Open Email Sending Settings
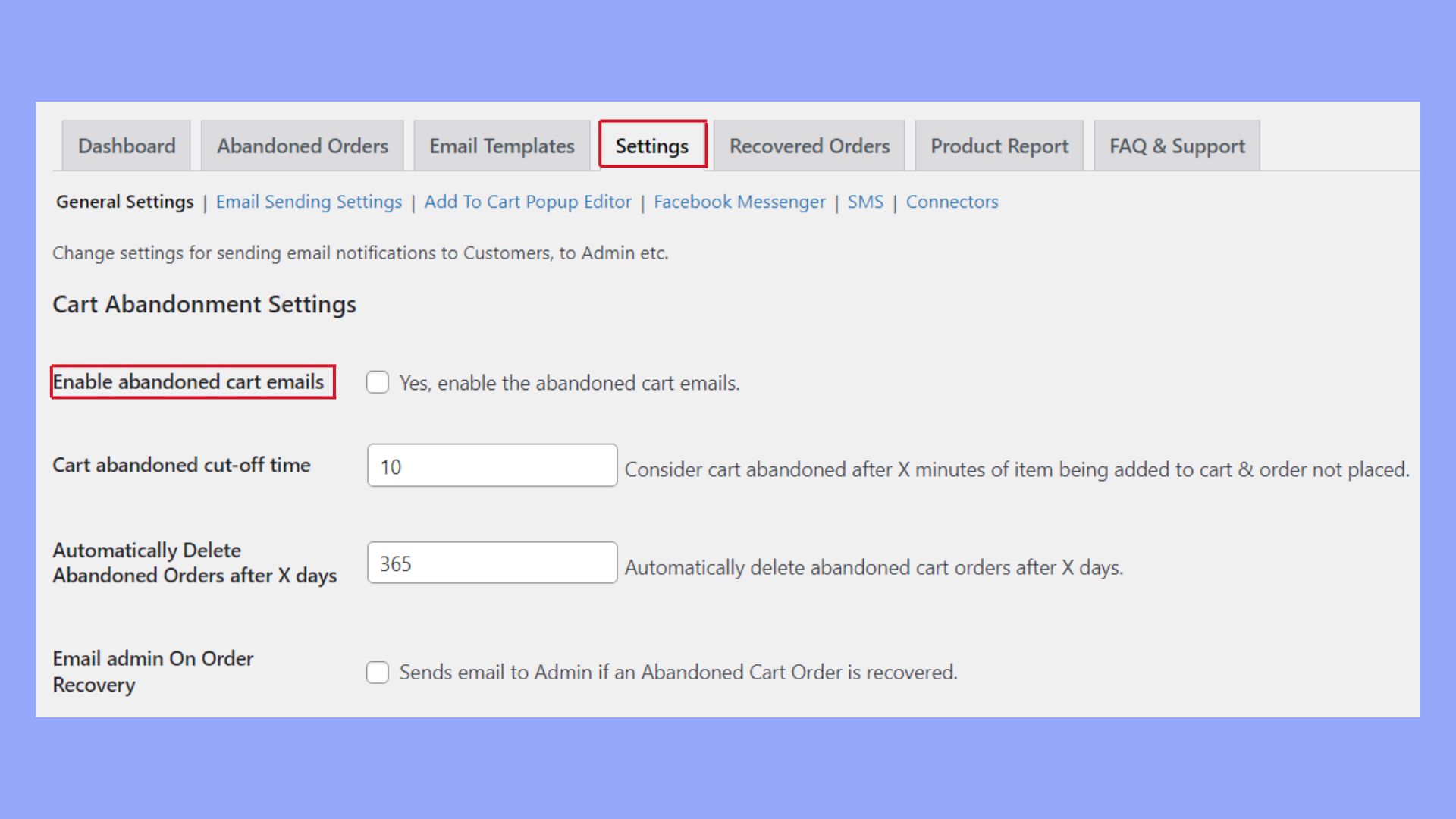Screen dimensions: 1456x819 [308, 202]
